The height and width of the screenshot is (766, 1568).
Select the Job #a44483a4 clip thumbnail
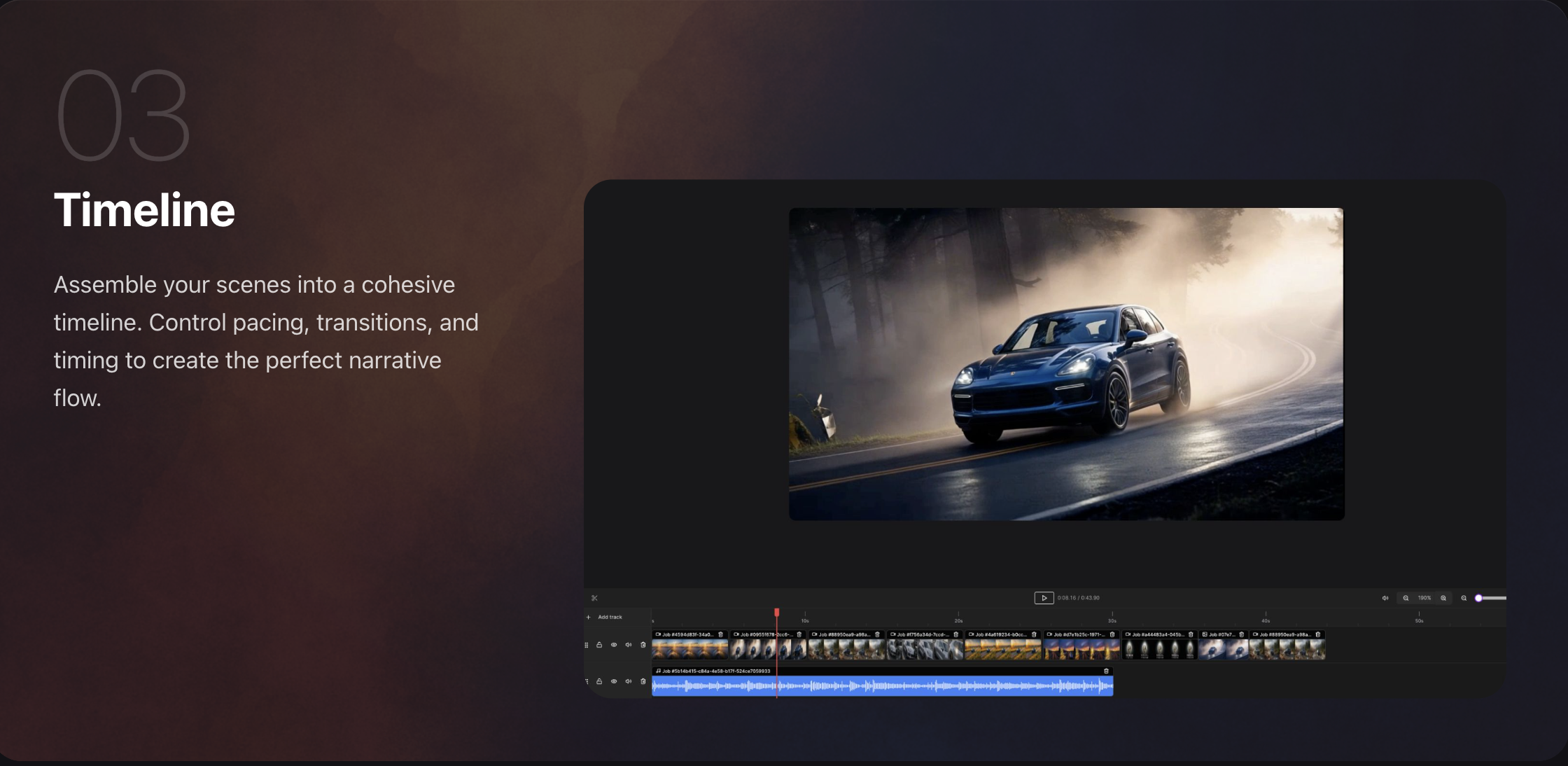(x=1159, y=650)
